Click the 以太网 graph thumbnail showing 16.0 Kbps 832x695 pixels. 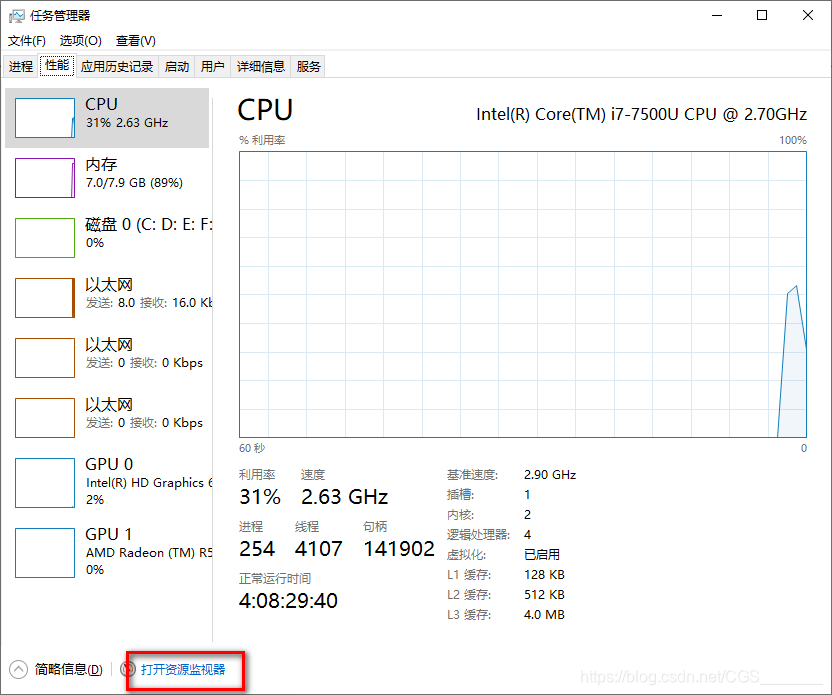click(x=45, y=298)
